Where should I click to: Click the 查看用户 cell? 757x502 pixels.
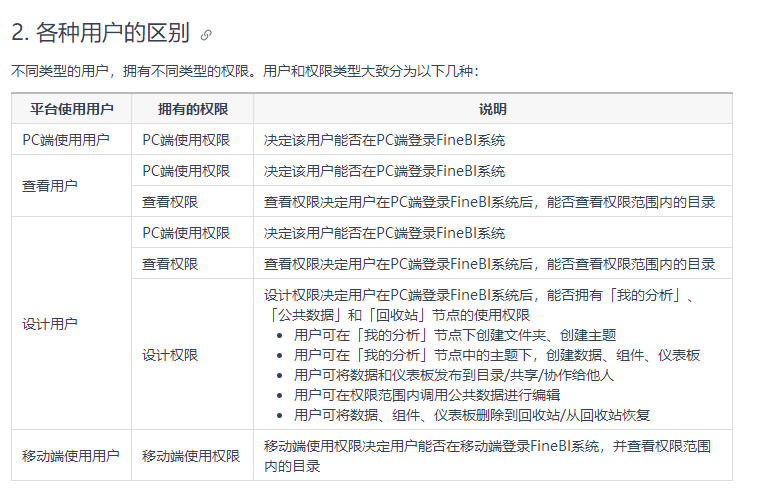[x=71, y=186]
